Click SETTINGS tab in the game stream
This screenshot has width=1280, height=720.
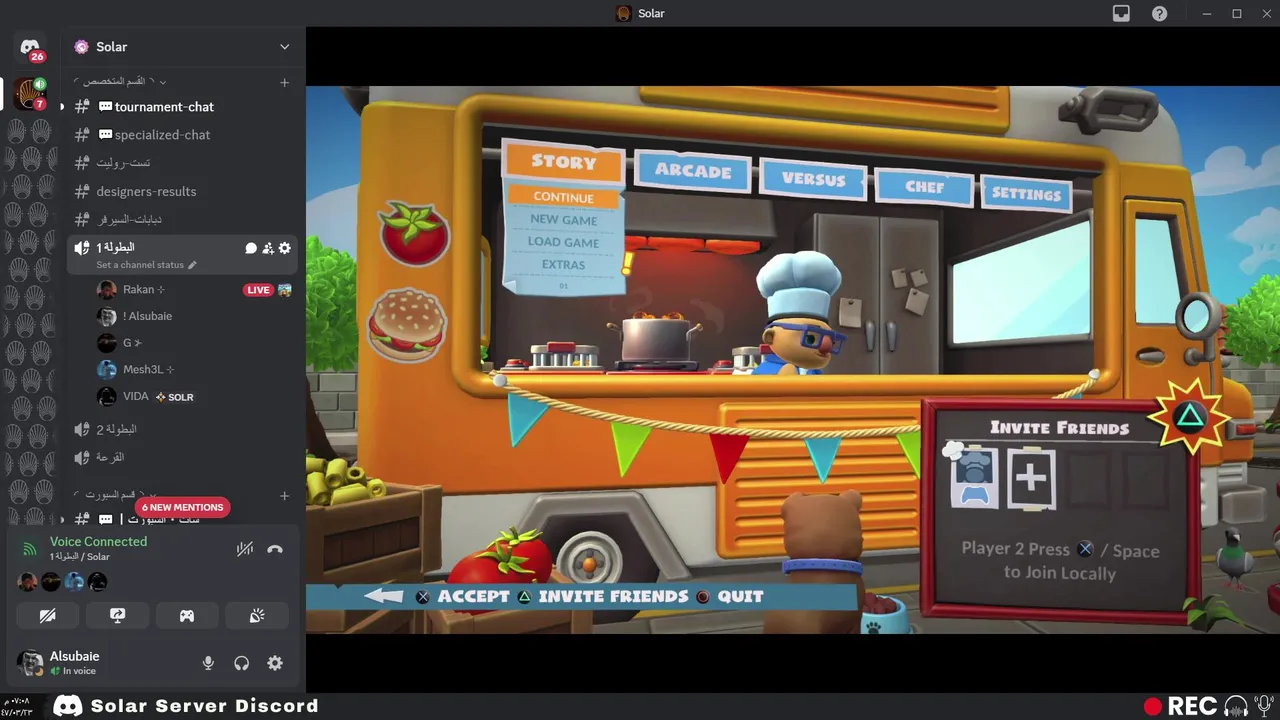pyautogui.click(x=1026, y=194)
